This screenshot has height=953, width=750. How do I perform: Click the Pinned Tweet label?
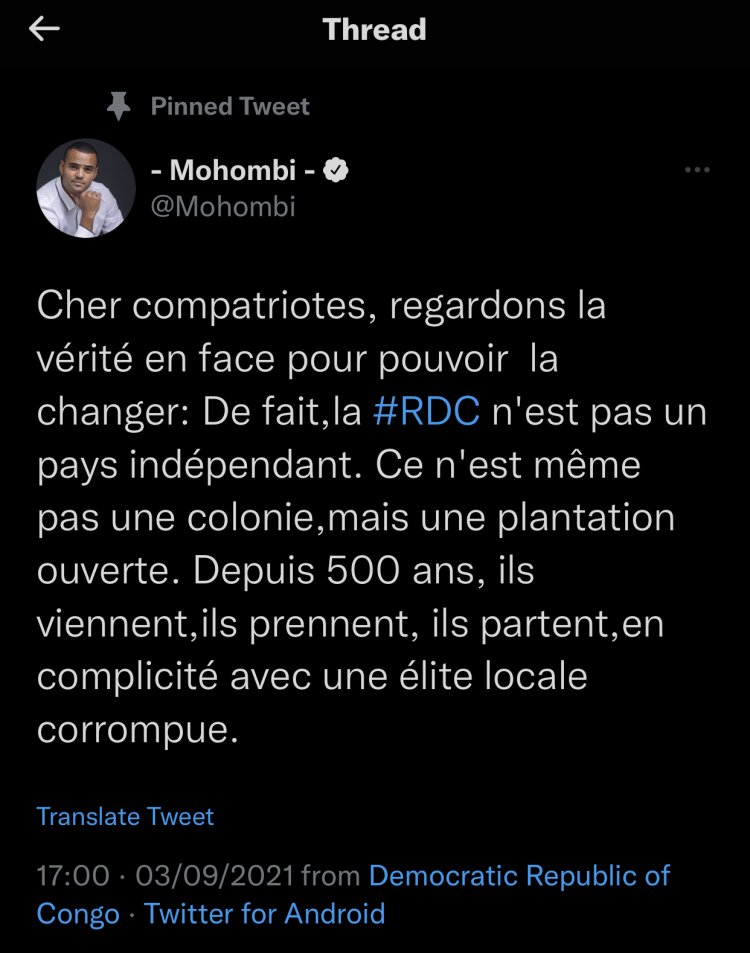[230, 107]
